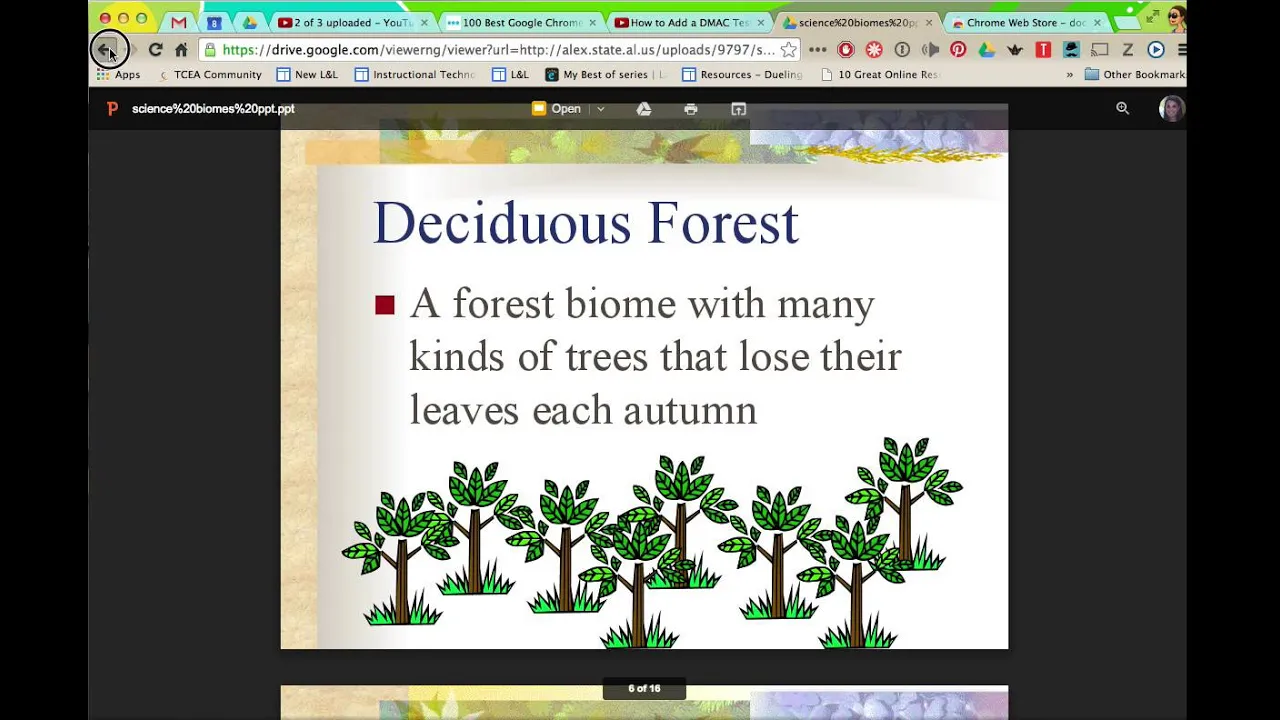This screenshot has width=1280, height=720.
Task: Reload the page with the refresh icon
Action: coord(156,49)
